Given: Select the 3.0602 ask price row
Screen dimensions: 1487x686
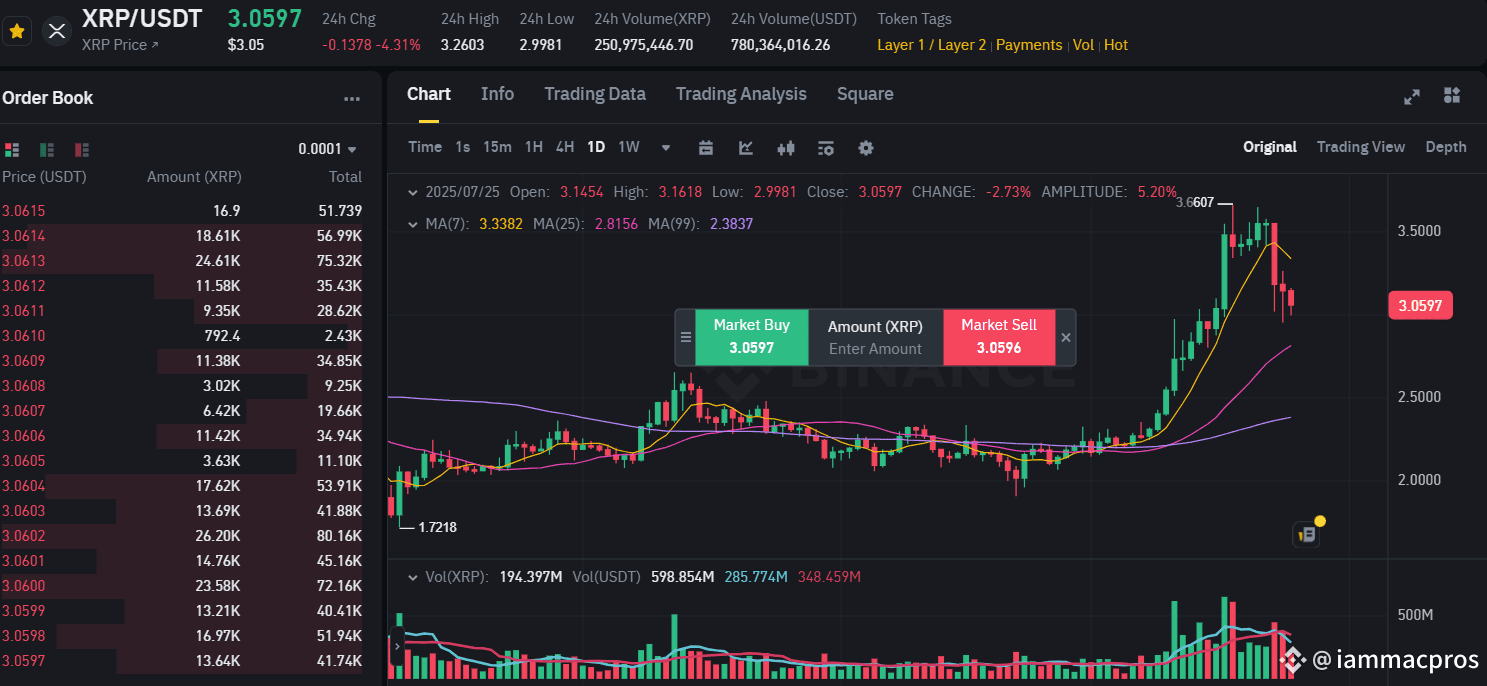Looking at the screenshot, I should 182,536.
